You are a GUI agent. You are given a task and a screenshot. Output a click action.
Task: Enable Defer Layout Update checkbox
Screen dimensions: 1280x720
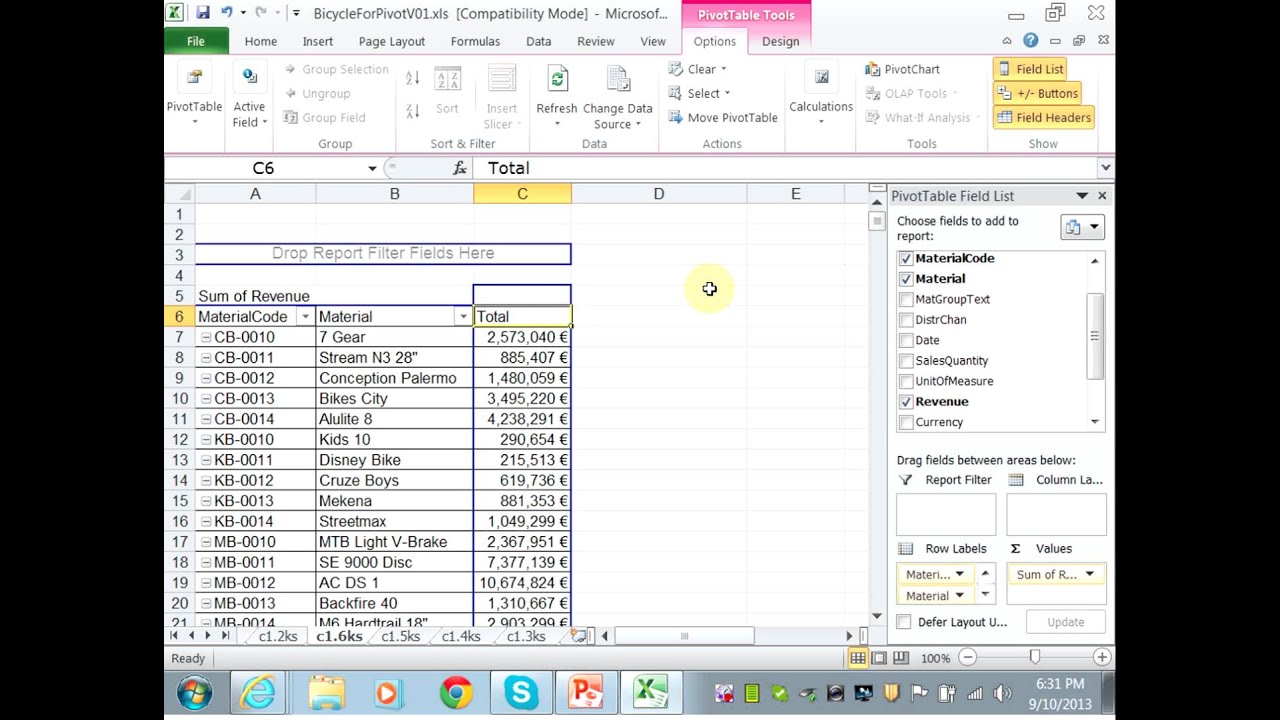(904, 622)
